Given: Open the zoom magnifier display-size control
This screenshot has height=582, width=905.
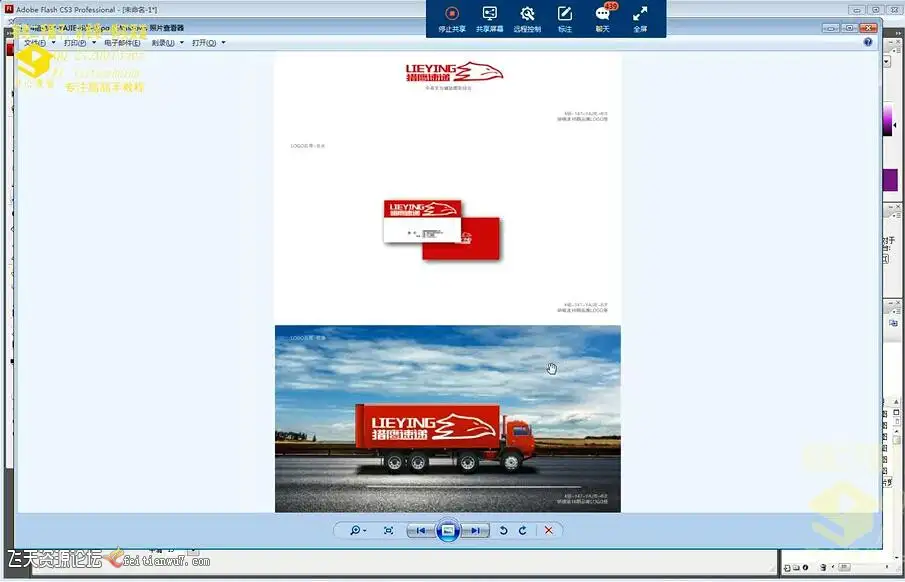Looking at the screenshot, I should (358, 530).
